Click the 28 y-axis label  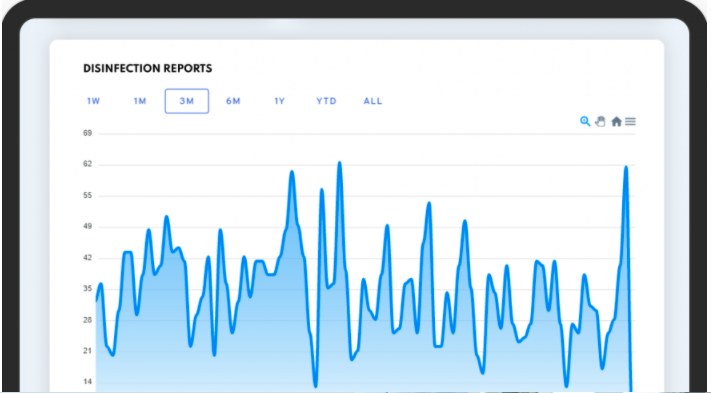88,320
